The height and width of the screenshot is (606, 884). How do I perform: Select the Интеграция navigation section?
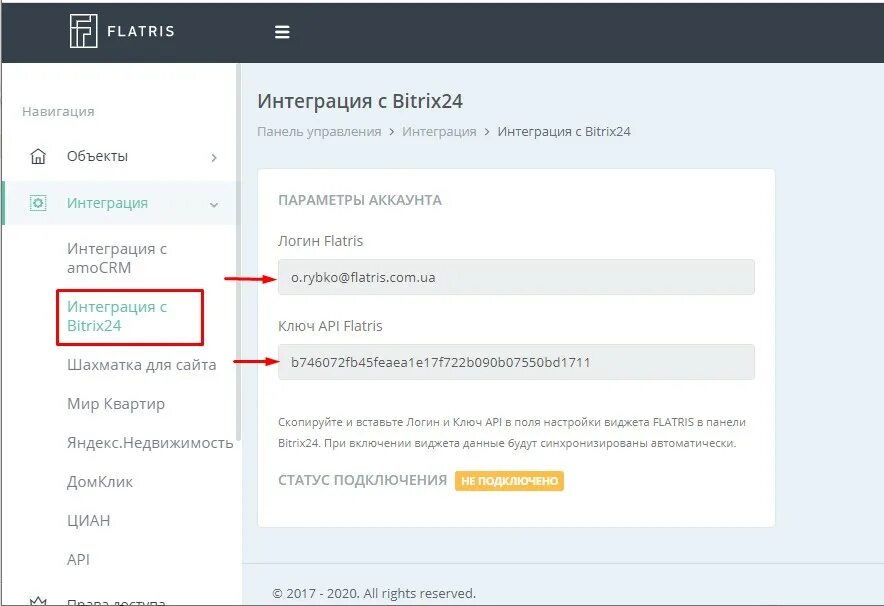pyautogui.click(x=107, y=203)
